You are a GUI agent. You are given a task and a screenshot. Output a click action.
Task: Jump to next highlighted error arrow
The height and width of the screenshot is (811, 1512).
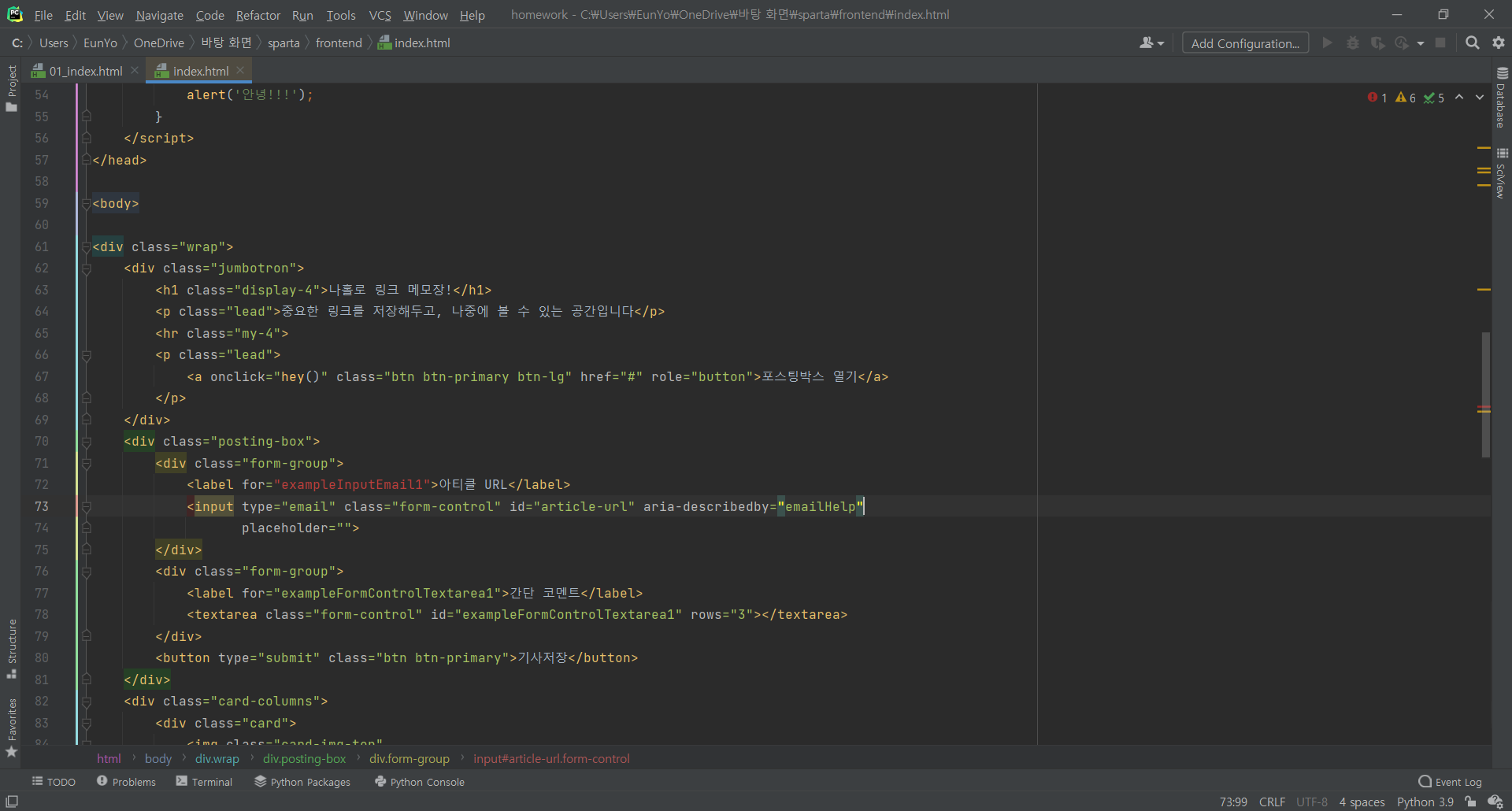pyautogui.click(x=1480, y=98)
